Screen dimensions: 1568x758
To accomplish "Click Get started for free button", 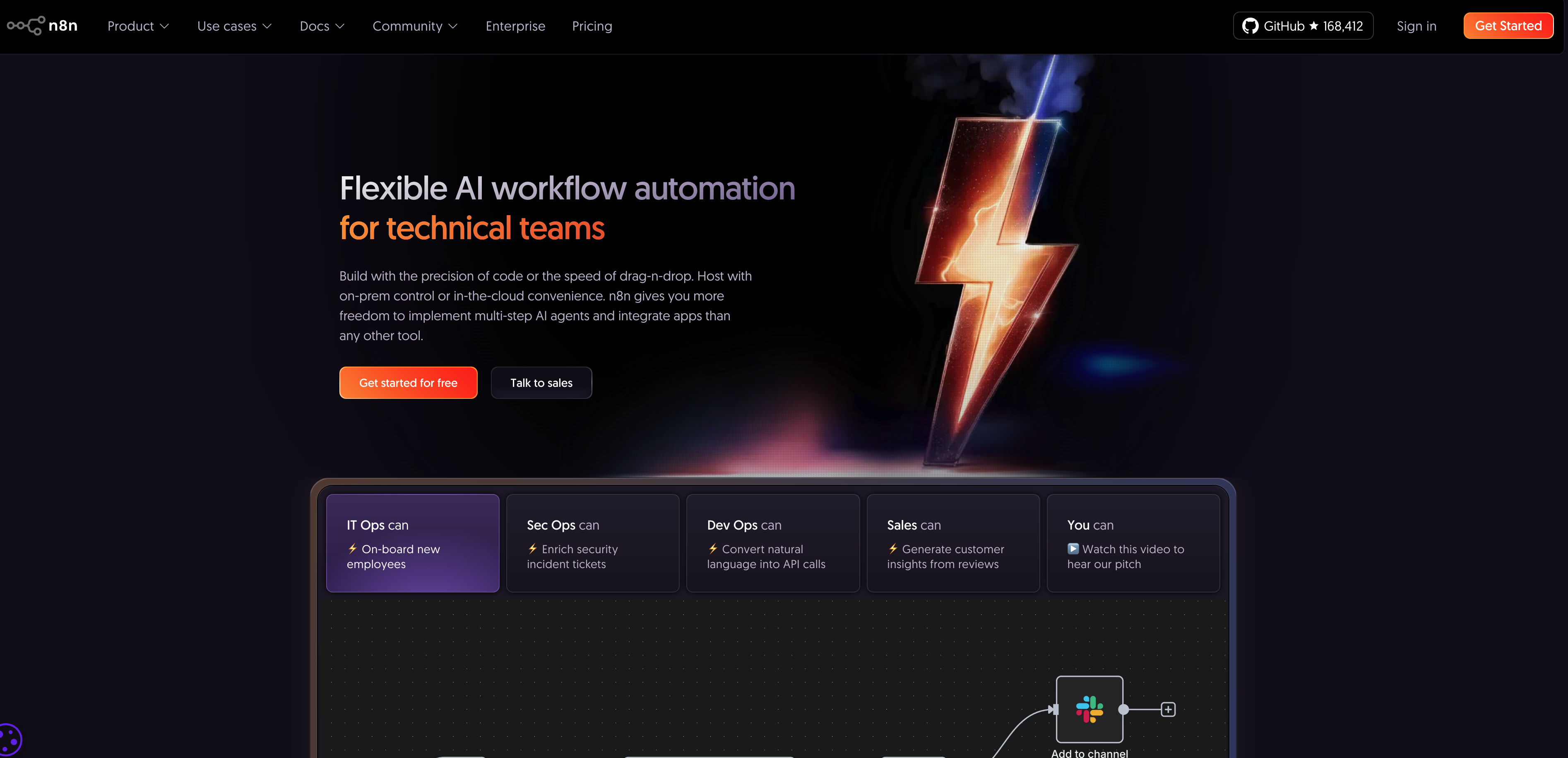I will tap(408, 383).
